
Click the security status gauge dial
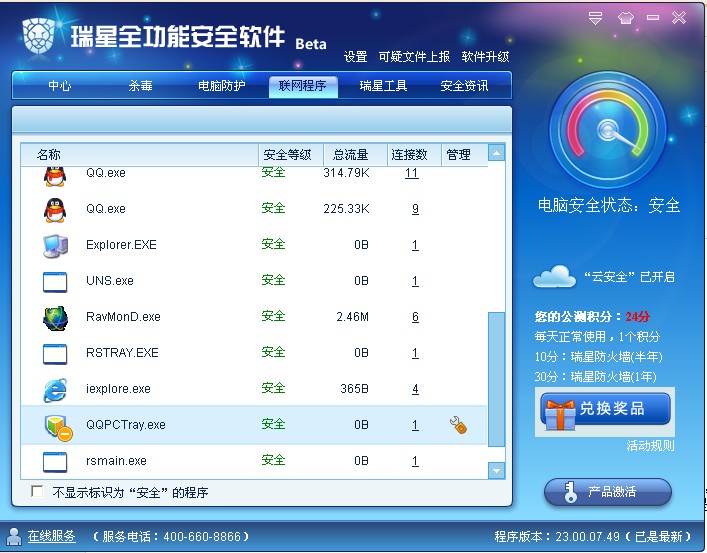(607, 130)
